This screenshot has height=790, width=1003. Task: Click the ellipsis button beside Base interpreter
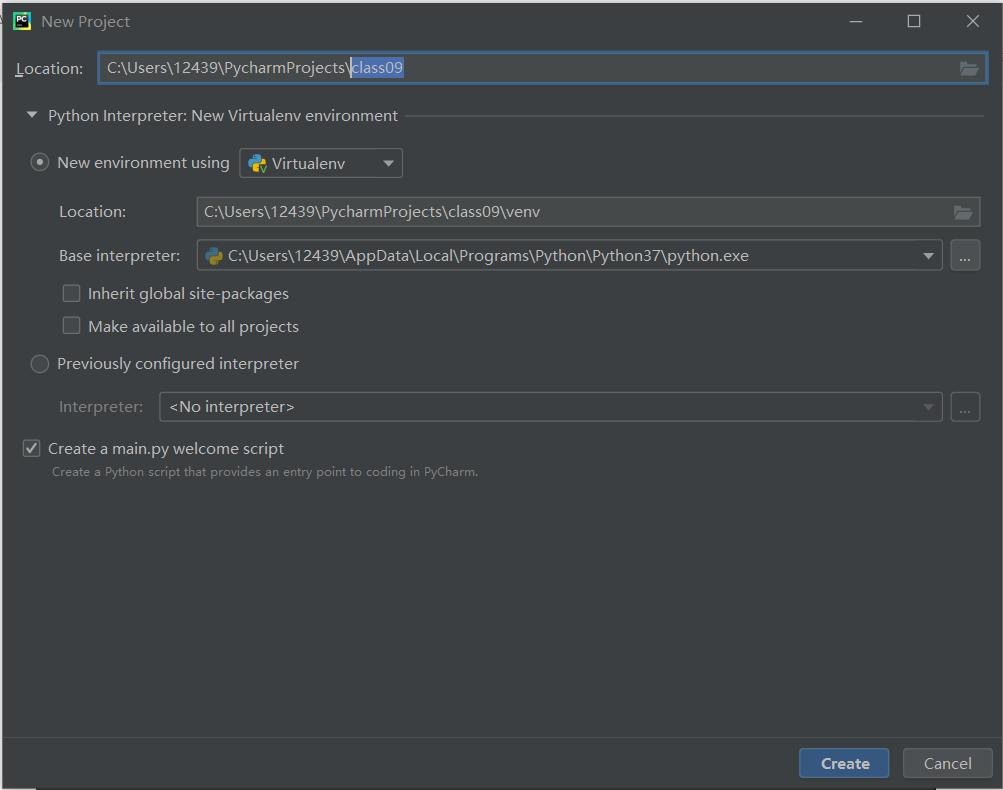(964, 256)
